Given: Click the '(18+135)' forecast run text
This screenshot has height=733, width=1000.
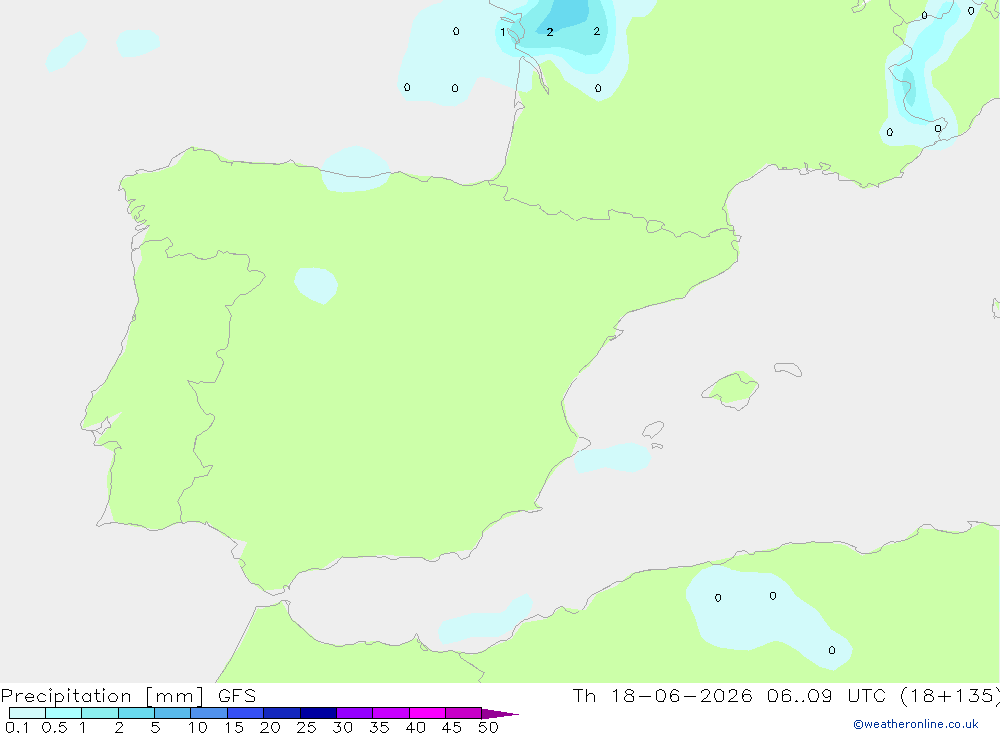Looking at the screenshot, I should click(950, 696).
